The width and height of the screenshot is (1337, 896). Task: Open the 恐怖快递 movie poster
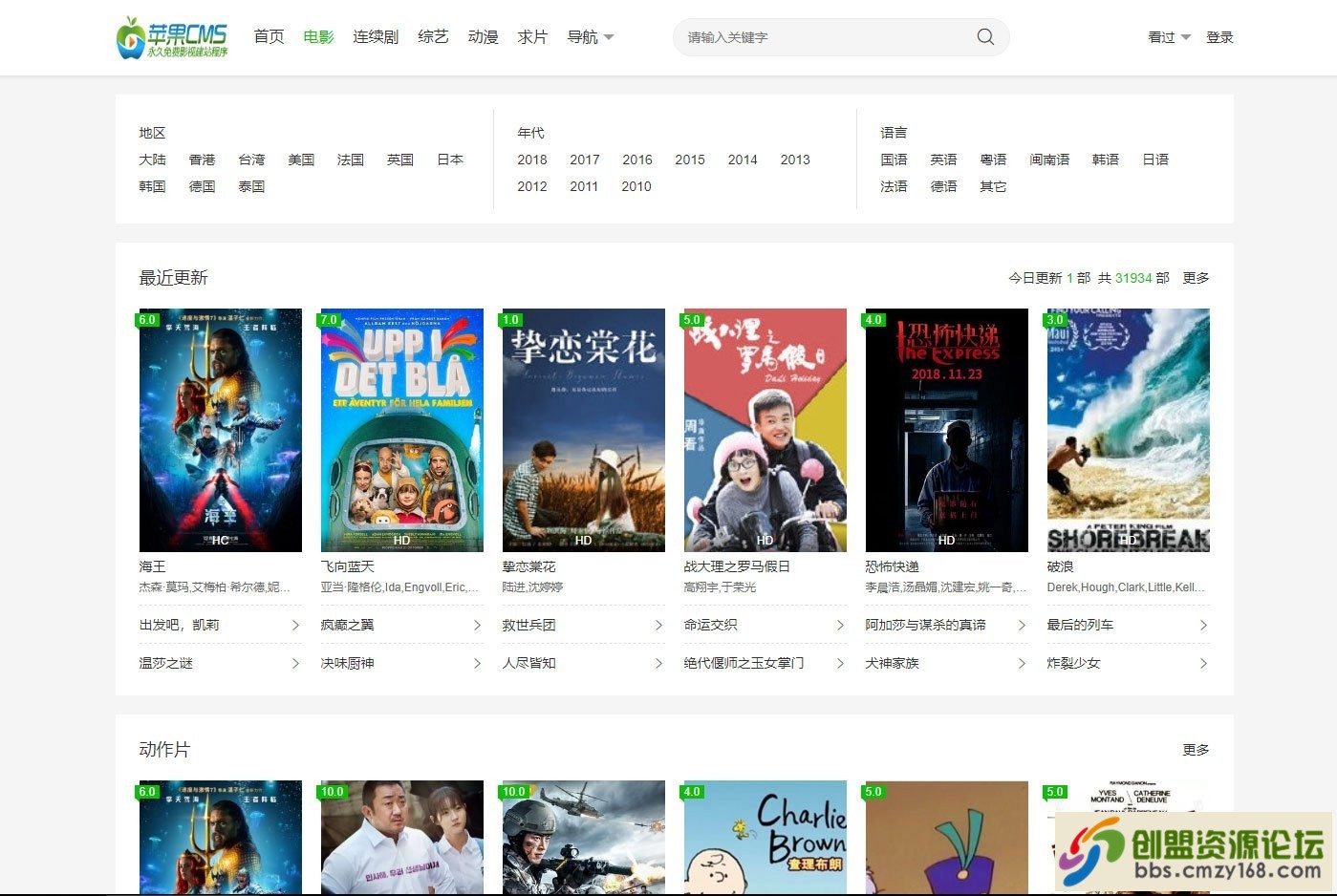[947, 430]
